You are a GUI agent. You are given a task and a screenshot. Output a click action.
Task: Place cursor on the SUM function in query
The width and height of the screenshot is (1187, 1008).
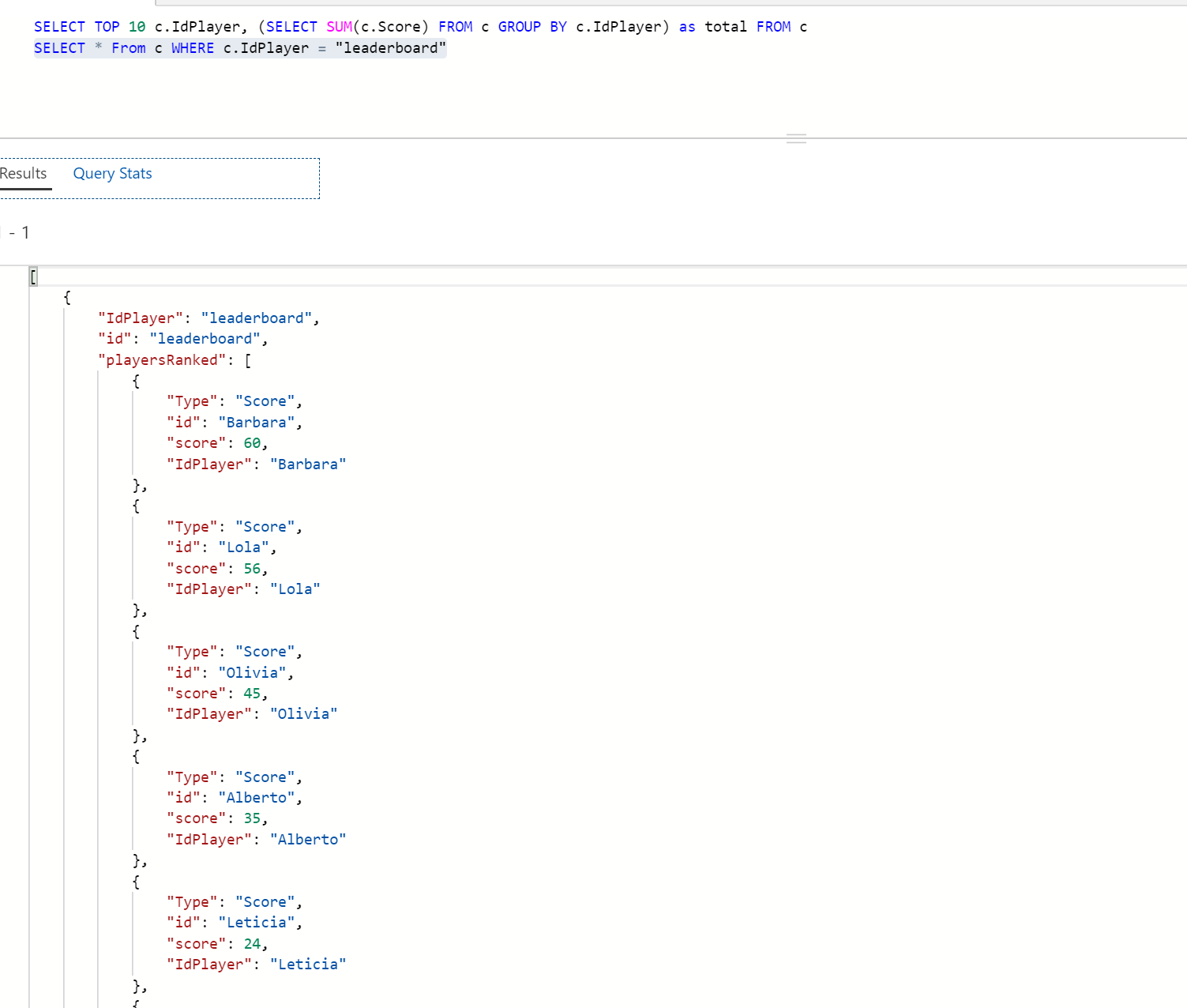[339, 27]
